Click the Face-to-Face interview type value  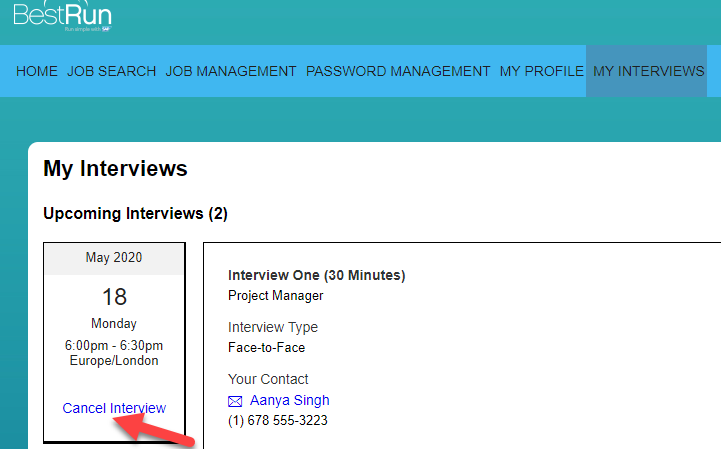click(x=267, y=347)
